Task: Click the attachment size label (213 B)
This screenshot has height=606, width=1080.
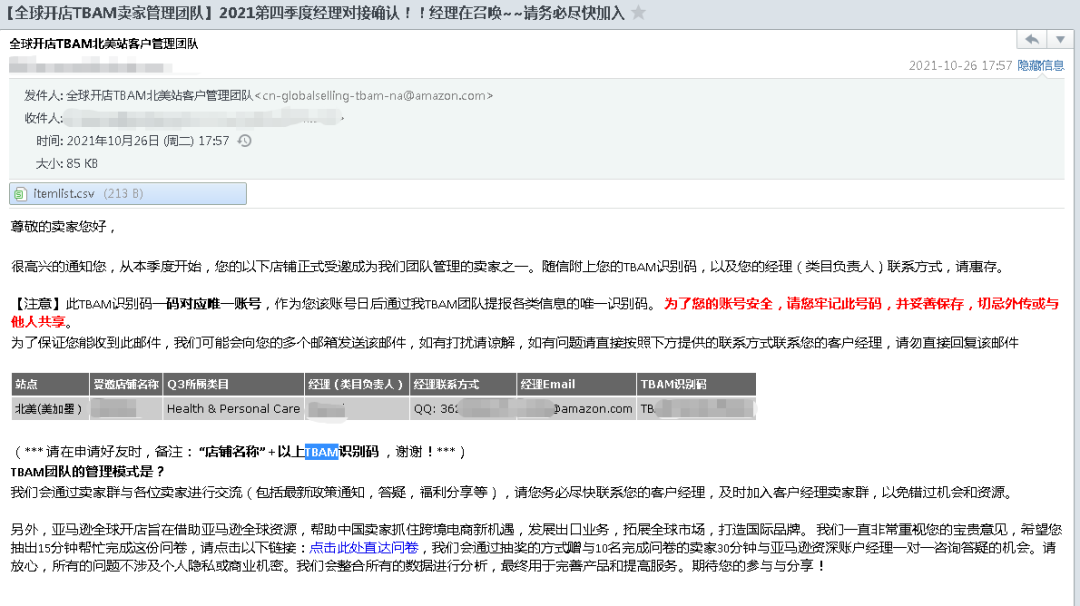Action: coord(122,191)
